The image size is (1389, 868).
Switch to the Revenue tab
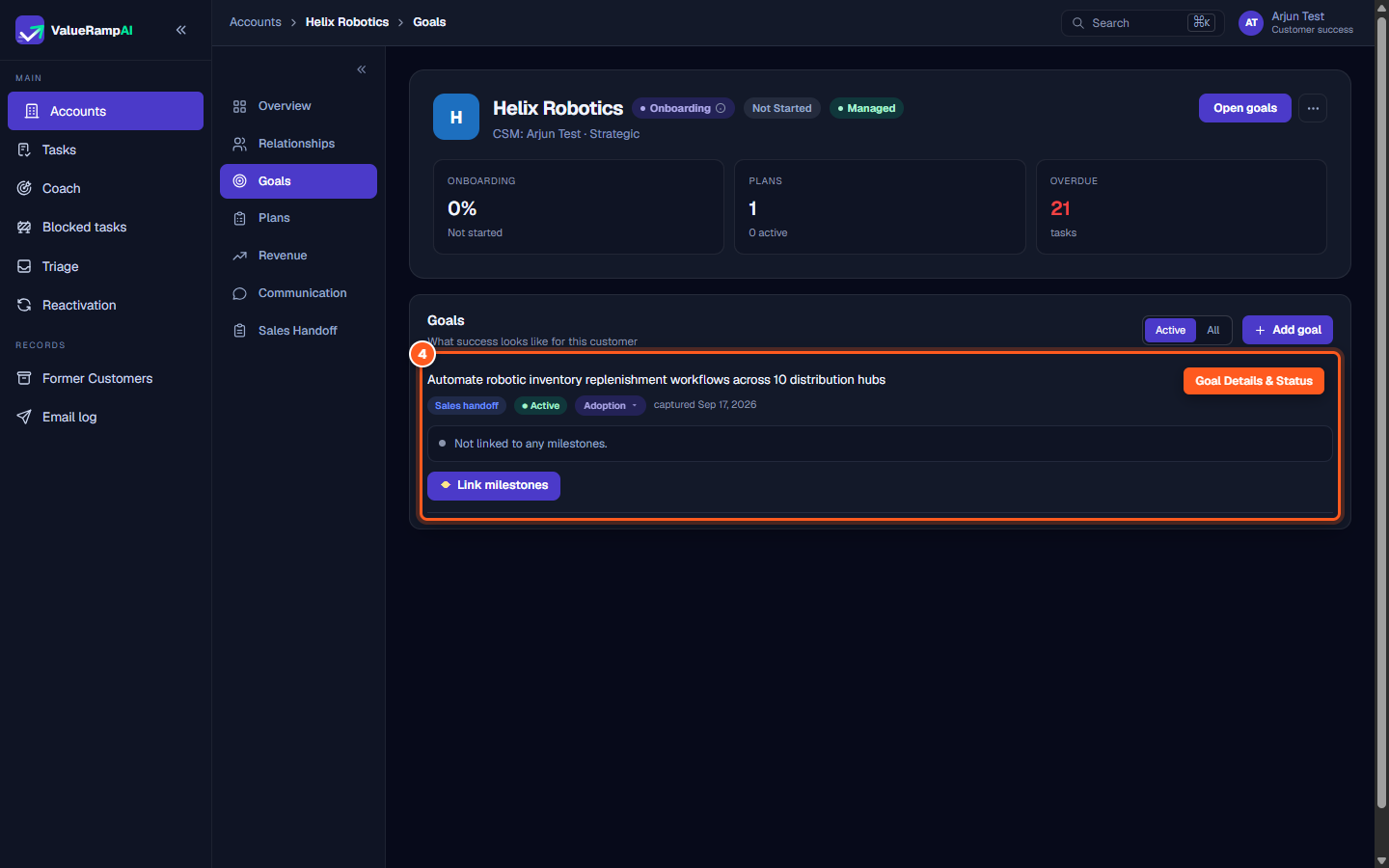point(298,256)
